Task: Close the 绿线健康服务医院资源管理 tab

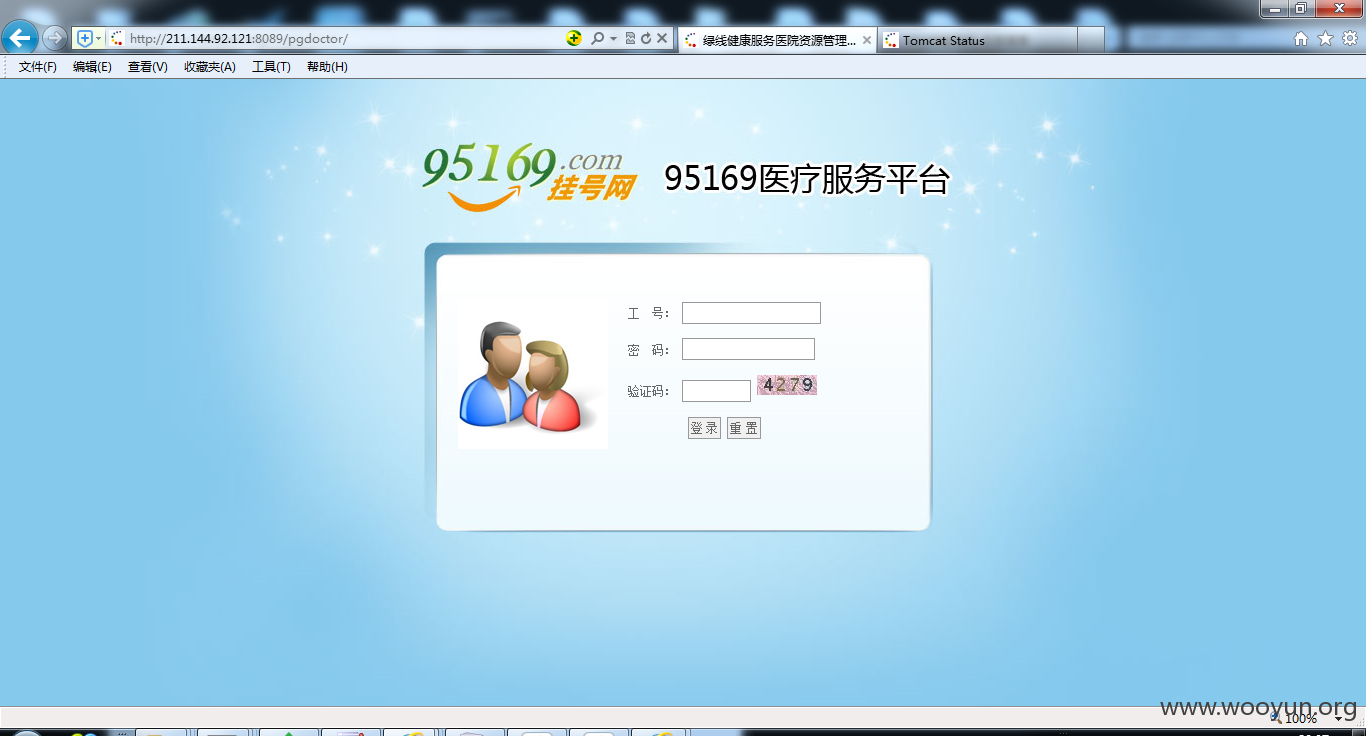Action: (x=866, y=40)
